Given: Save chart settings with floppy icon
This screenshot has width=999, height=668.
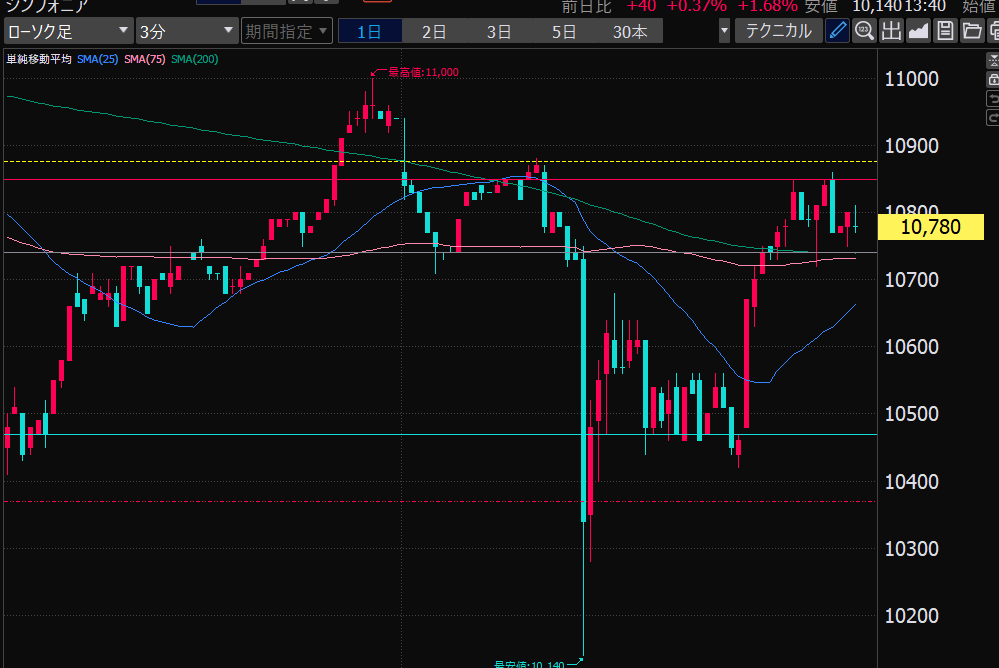Looking at the screenshot, I should (944, 31).
